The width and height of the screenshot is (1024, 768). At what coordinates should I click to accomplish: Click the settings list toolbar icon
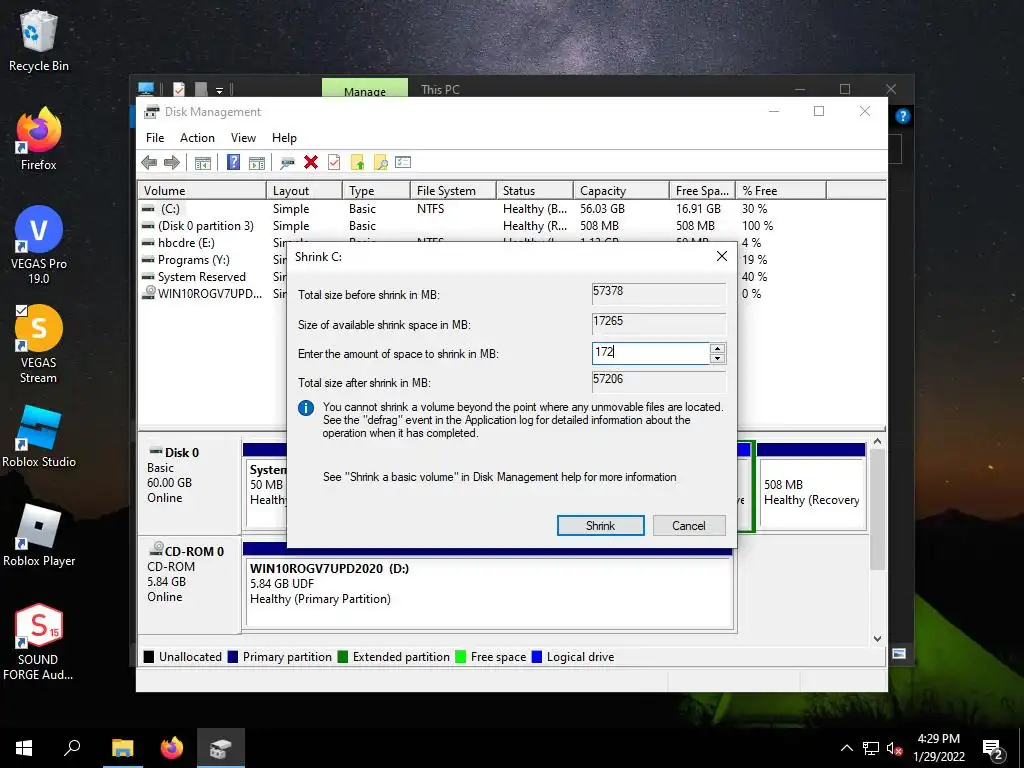tap(403, 162)
